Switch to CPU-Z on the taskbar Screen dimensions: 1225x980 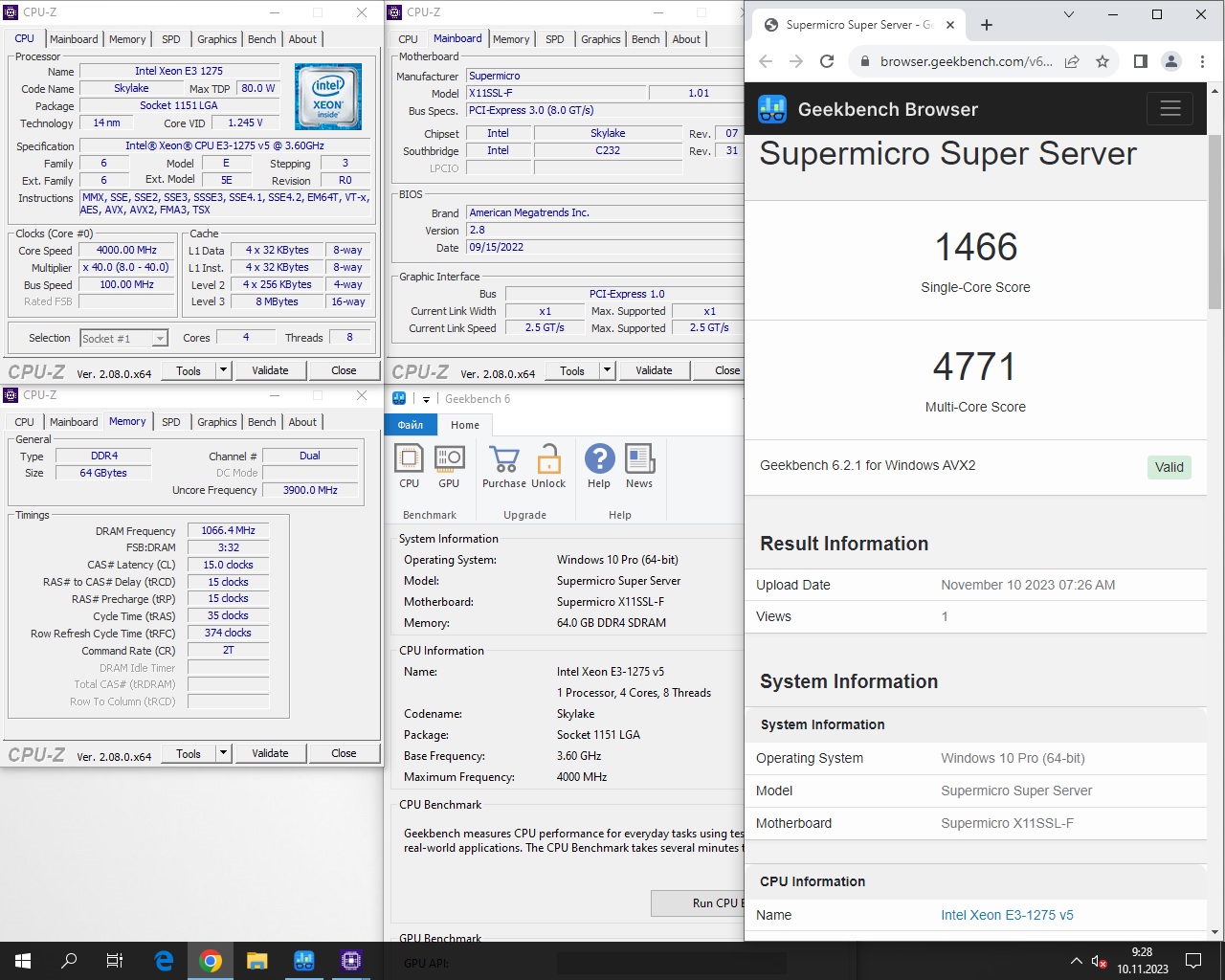click(x=351, y=961)
